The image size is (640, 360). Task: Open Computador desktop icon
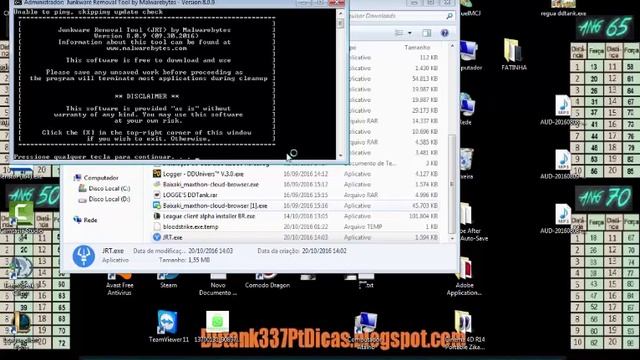469,55
